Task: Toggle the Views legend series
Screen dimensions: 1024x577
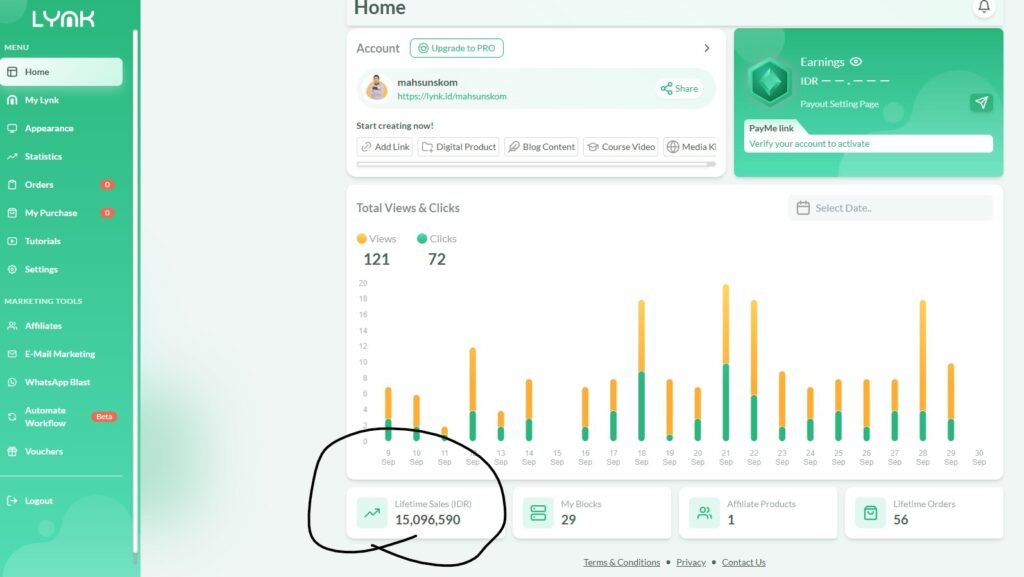Action: tap(377, 239)
